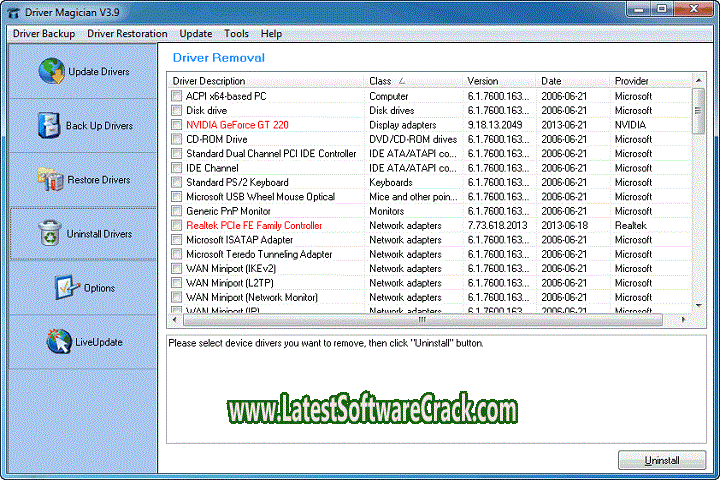The width and height of the screenshot is (720, 480).
Task: Open the Driver Restoration menu
Action: [x=129, y=33]
